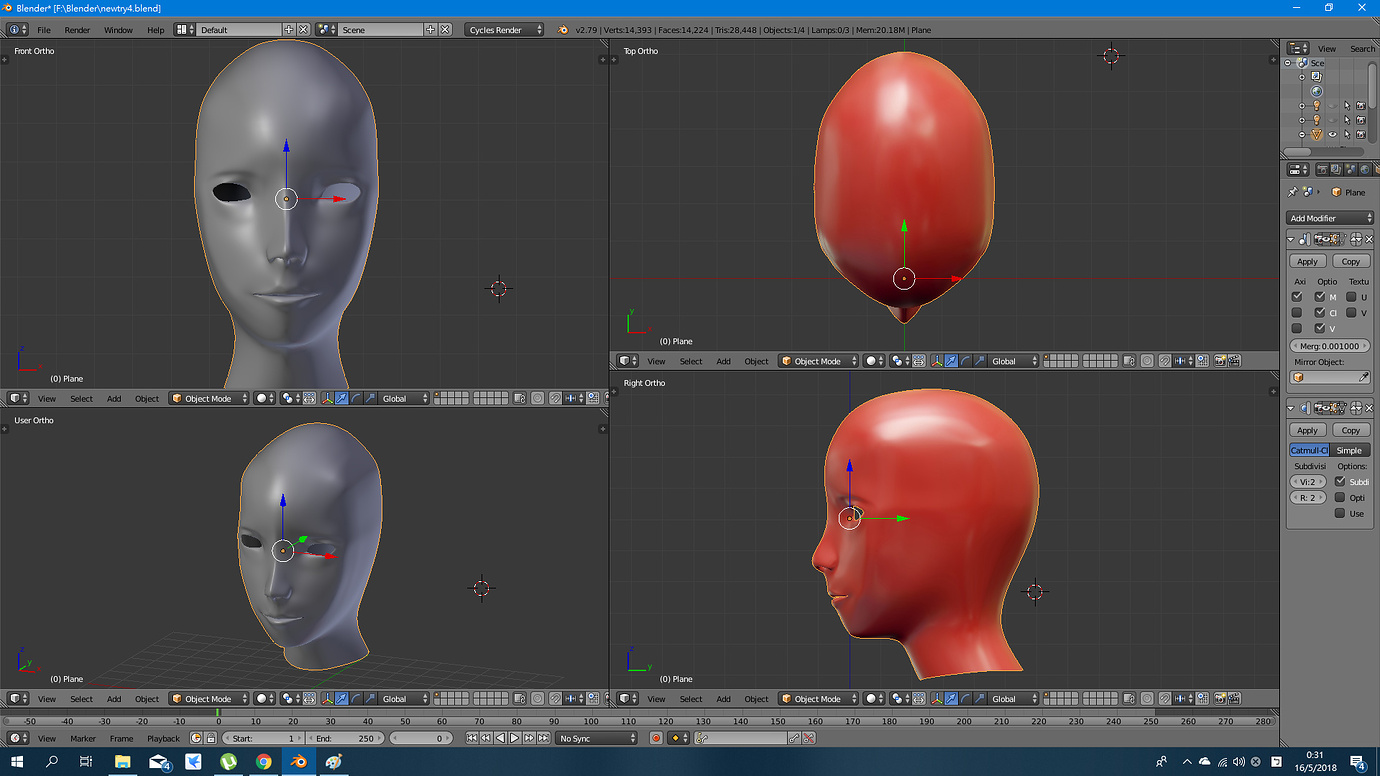Click the Top Ortho pivot point icon
Screen dimensions: 1380x776
(900, 361)
